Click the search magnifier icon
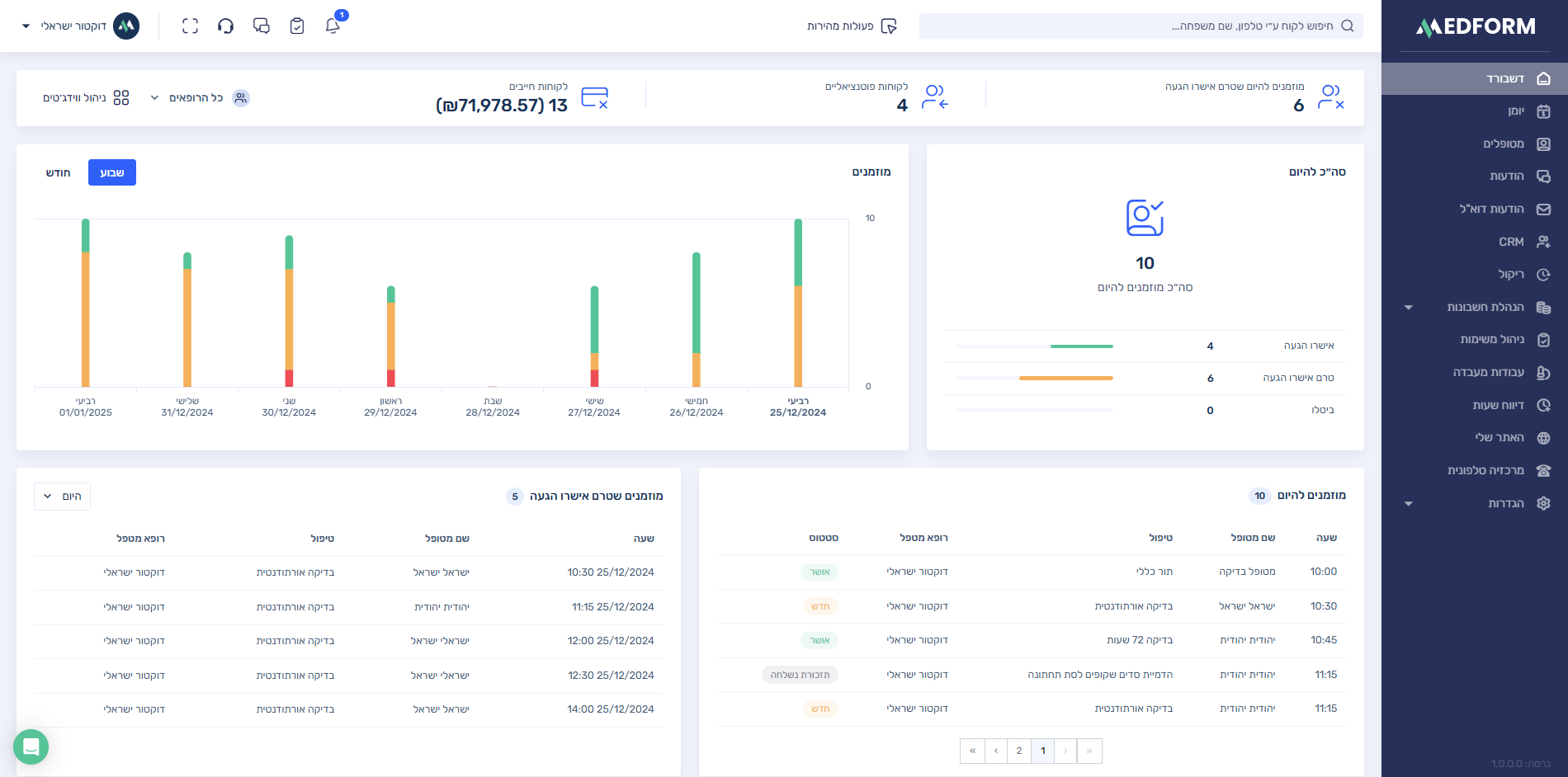Screen dimensions: 1568x777 (1348, 26)
